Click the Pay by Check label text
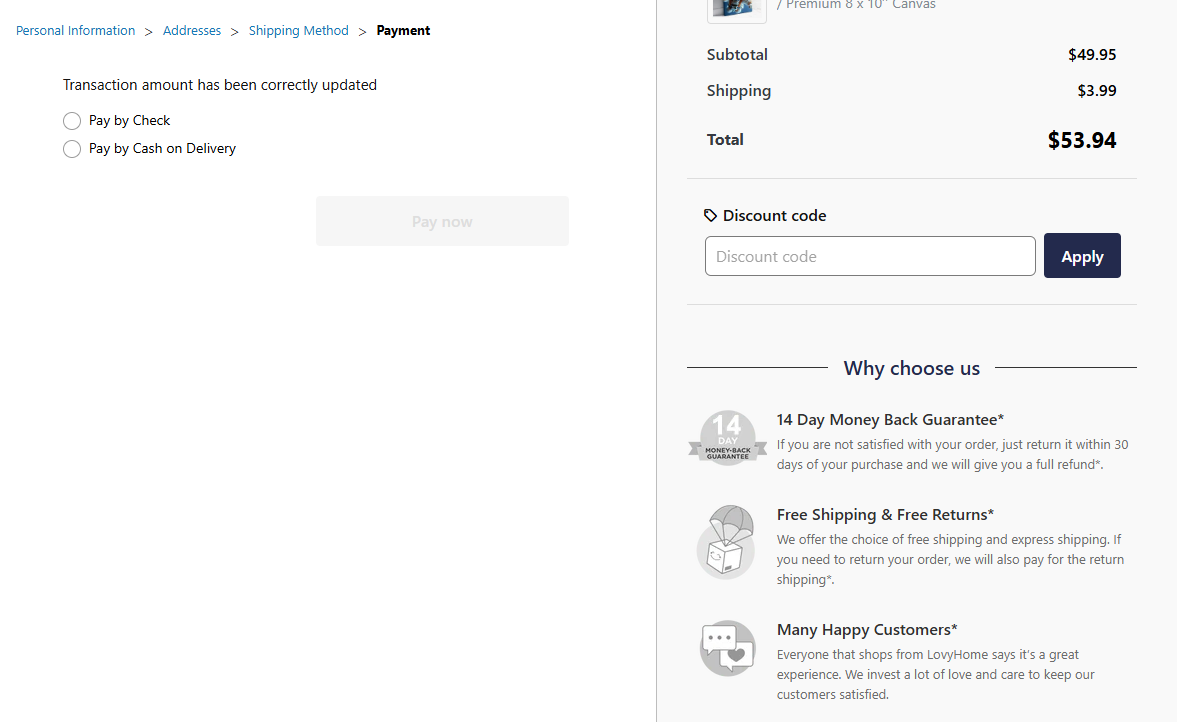 (x=130, y=121)
